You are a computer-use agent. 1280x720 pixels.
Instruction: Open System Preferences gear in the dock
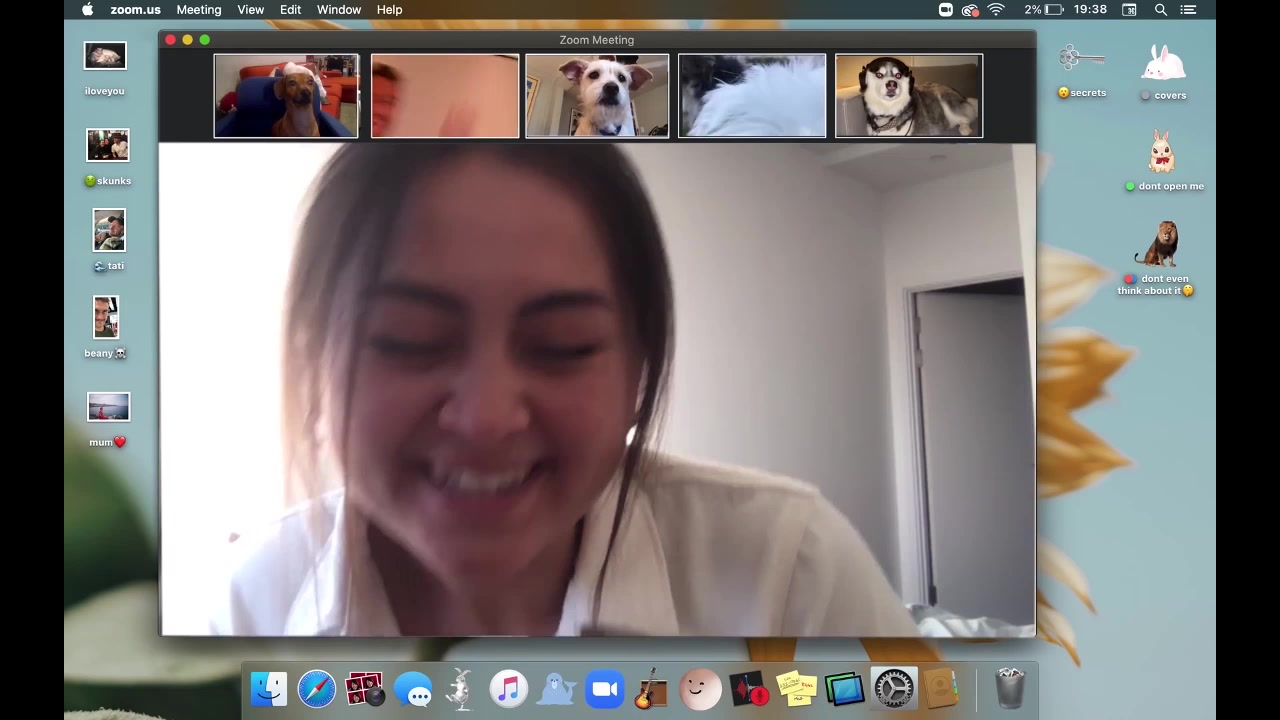(893, 689)
